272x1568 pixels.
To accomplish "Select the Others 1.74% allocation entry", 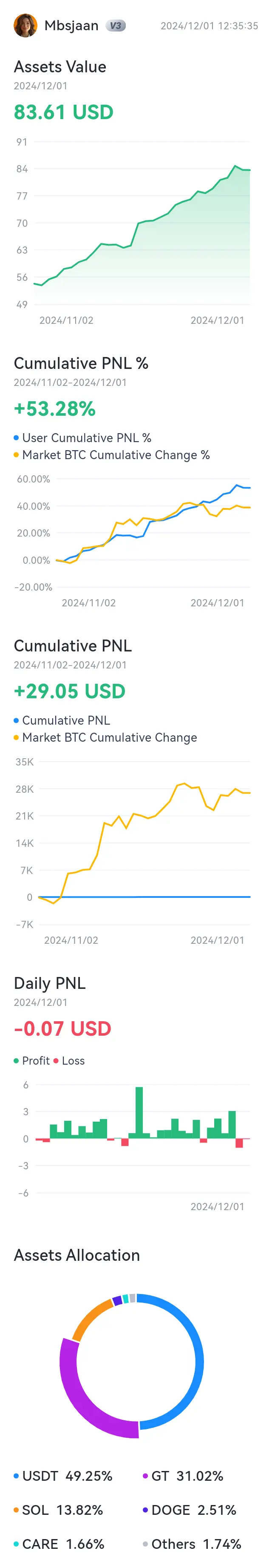I will 192,1544.
